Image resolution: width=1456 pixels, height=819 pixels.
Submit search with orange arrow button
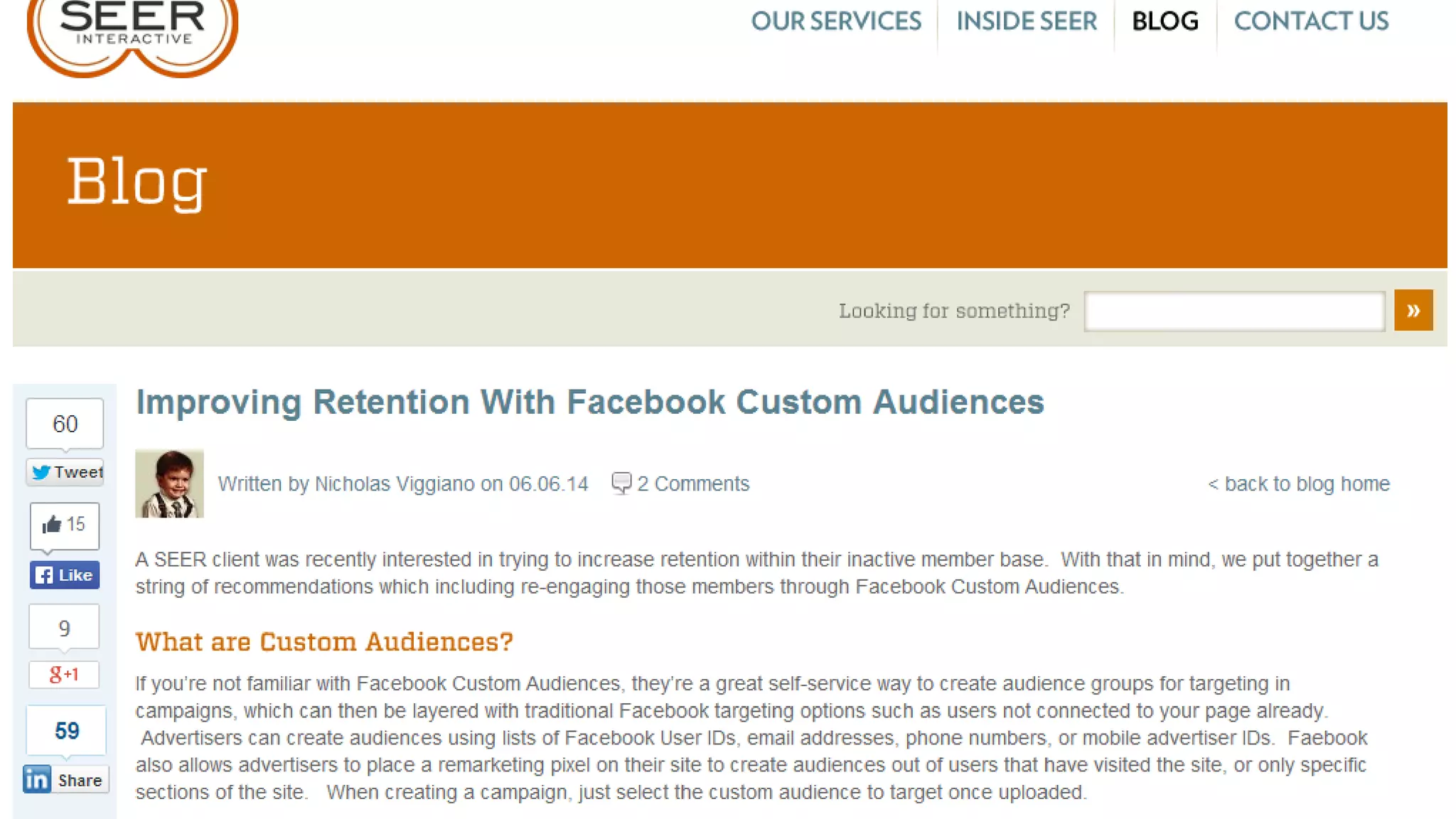point(1413,310)
